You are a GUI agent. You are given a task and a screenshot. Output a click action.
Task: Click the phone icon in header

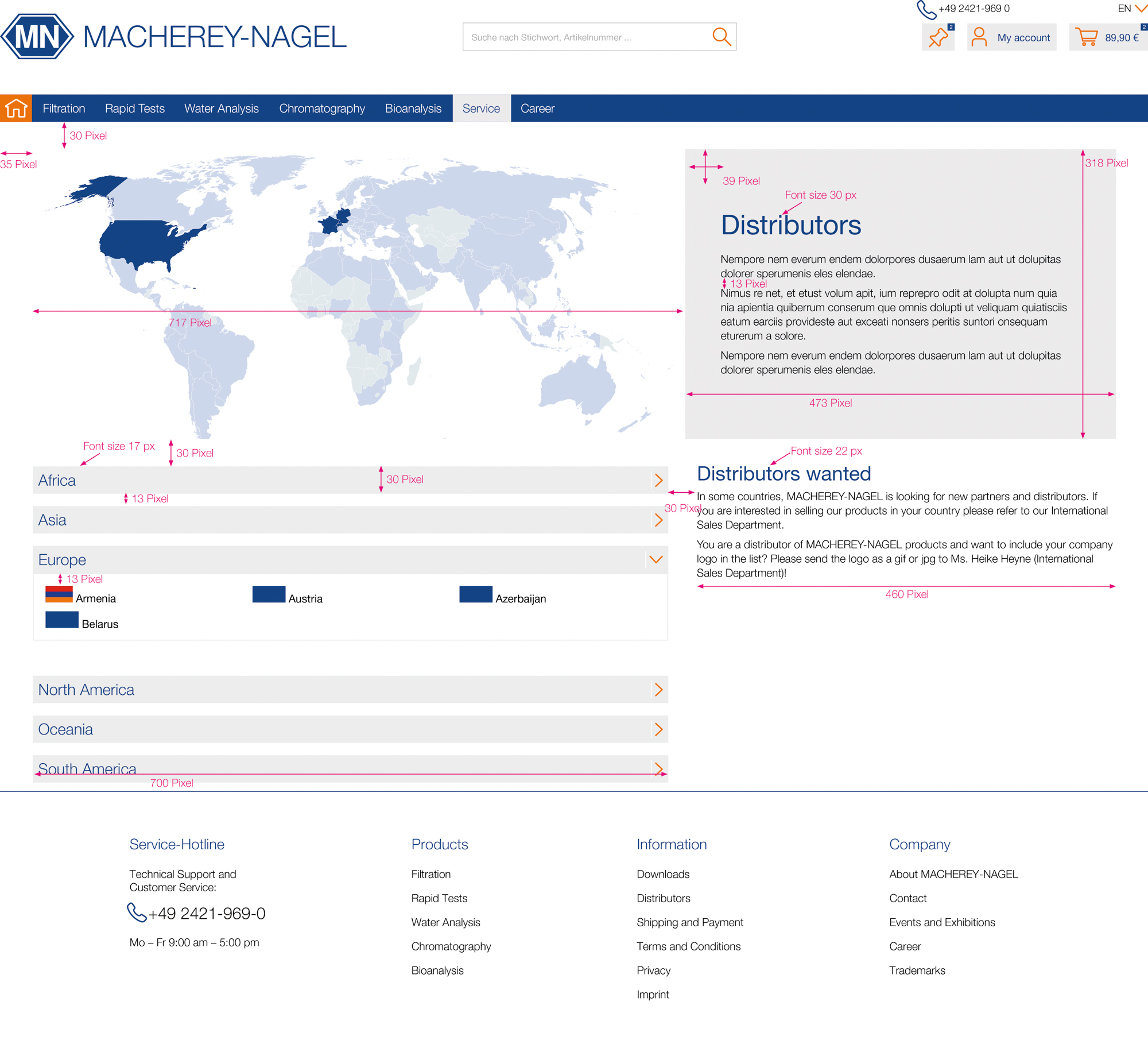(x=926, y=9)
